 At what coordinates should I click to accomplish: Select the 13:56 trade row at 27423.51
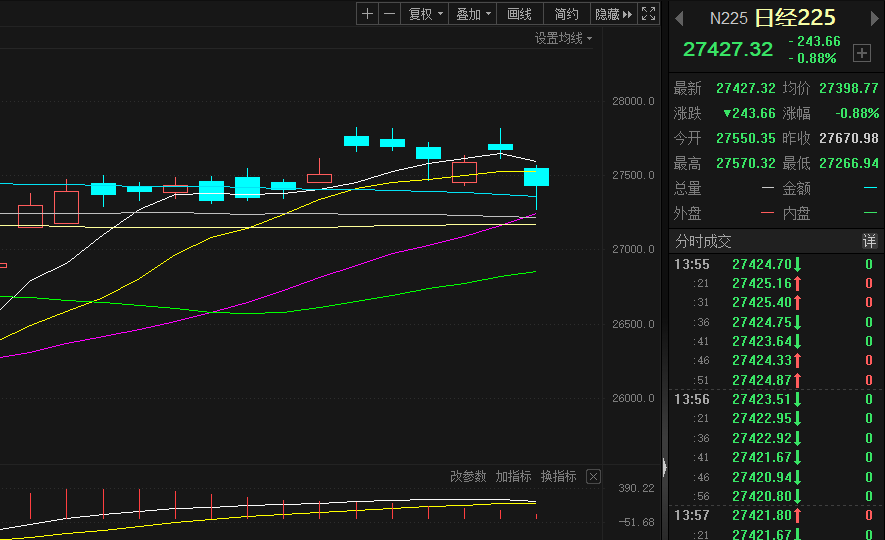coord(777,399)
